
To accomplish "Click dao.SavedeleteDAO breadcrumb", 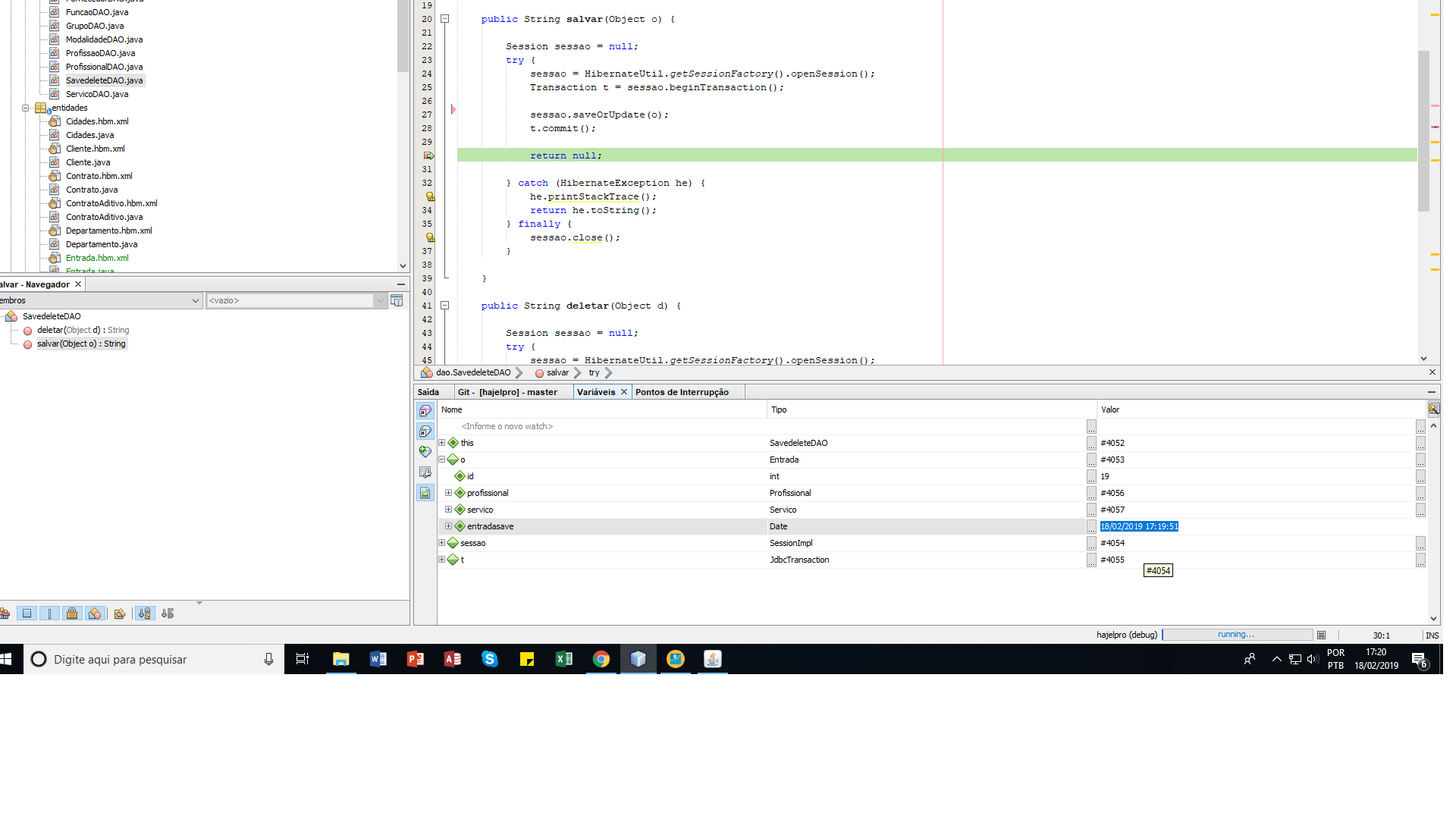I will [472, 373].
